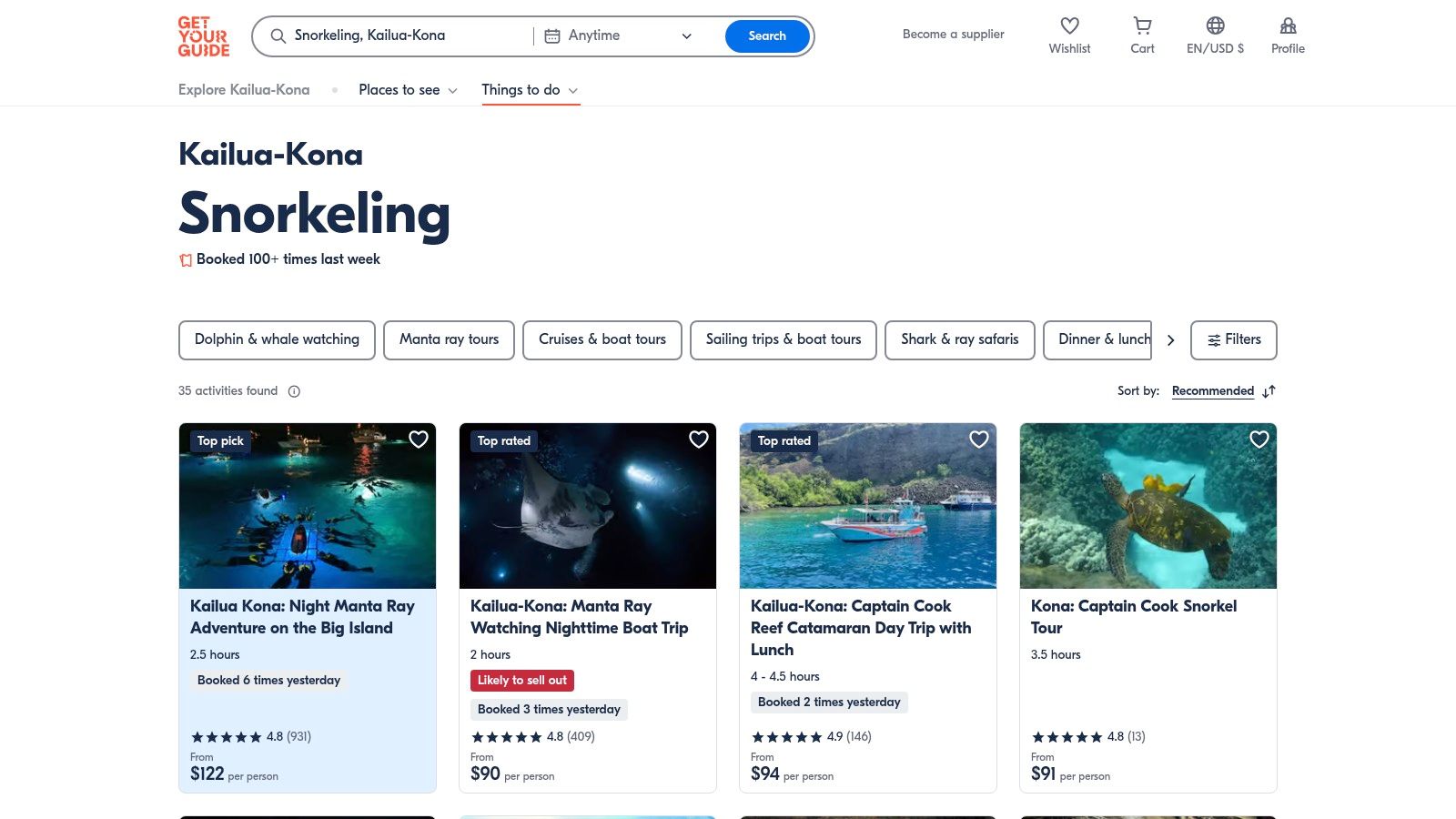
Task: Click the sea turtle photo
Action: pos(1148,506)
